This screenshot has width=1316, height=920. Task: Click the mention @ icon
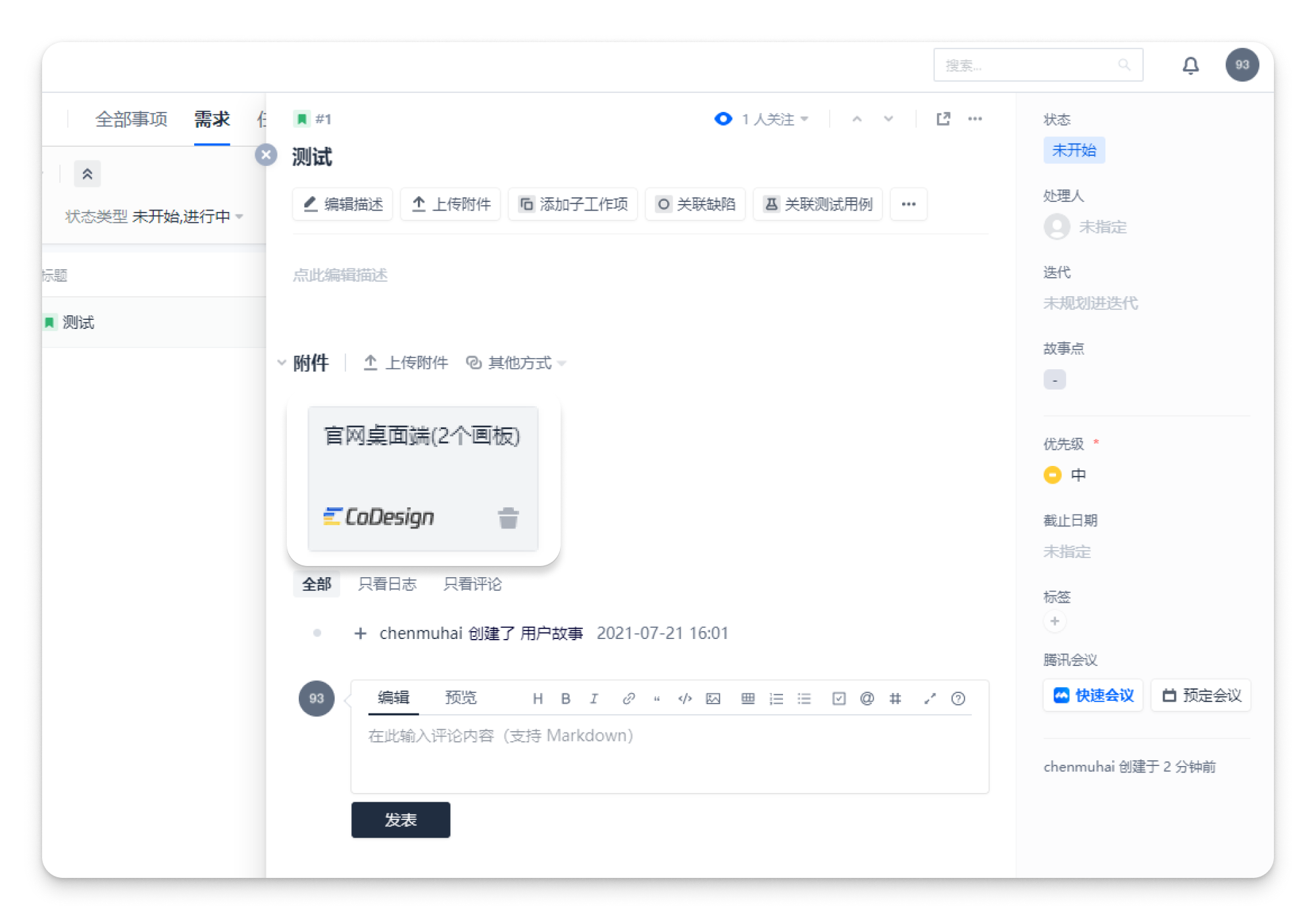point(867,698)
